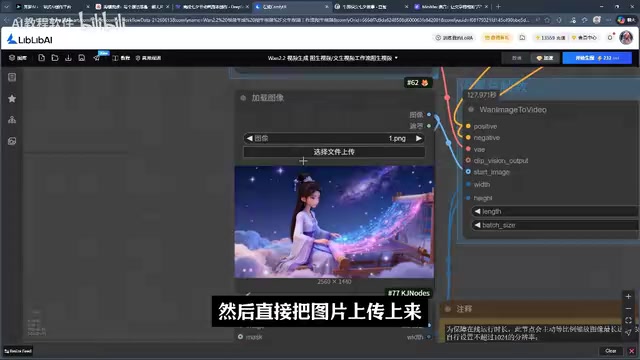
Task: Decrease the batch_size value arrow
Action: (477, 225)
